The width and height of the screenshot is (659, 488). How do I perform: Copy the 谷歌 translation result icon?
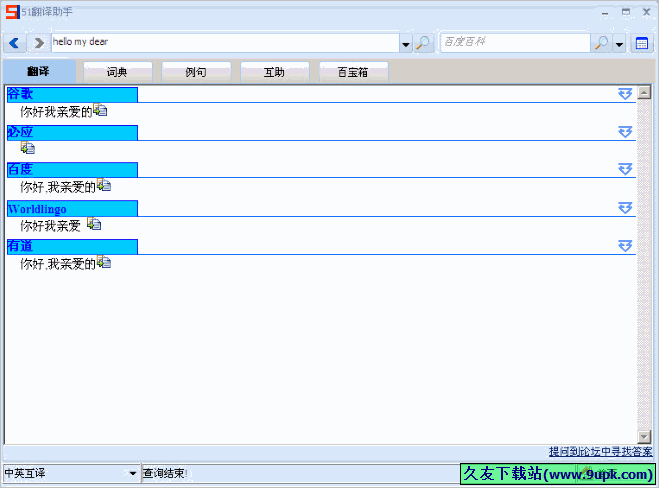[100, 110]
